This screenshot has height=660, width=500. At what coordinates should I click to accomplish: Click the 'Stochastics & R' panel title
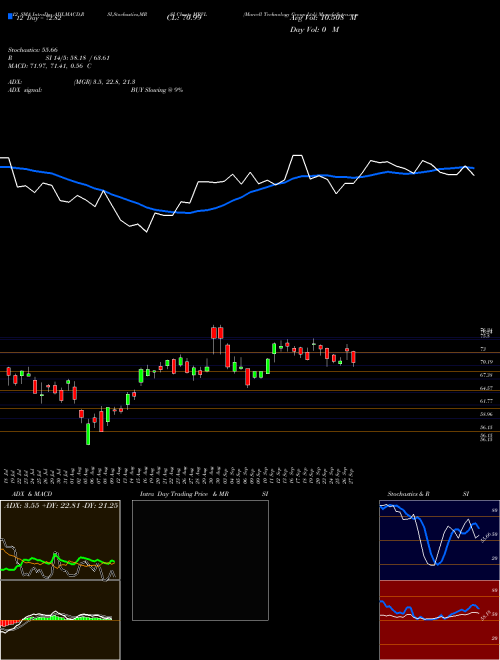point(408,494)
